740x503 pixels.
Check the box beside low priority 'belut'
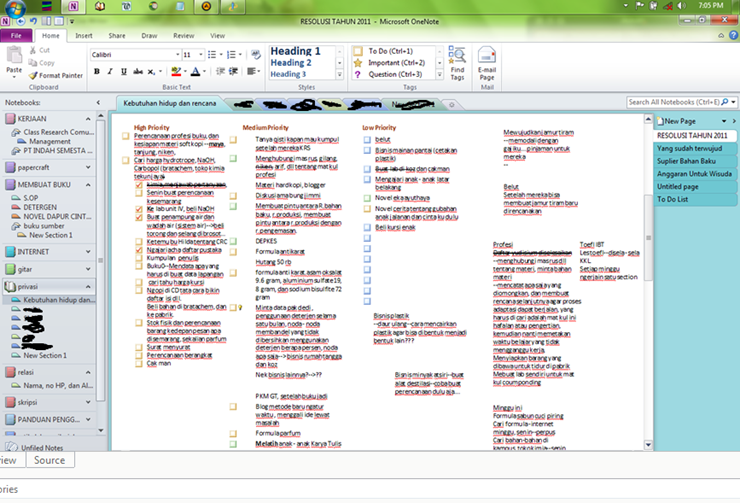click(x=367, y=140)
